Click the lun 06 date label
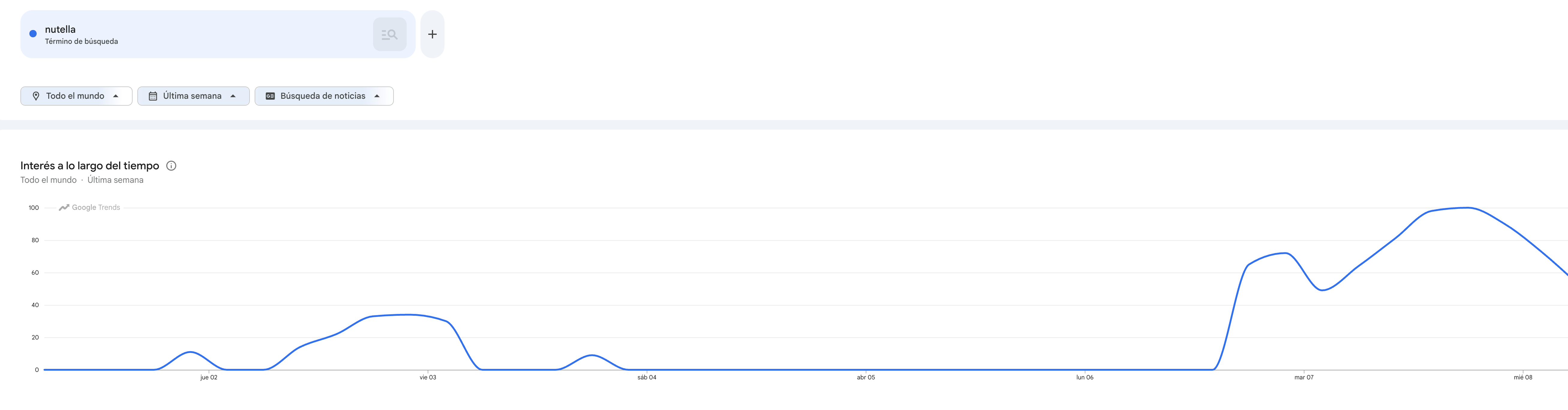 [x=1085, y=378]
